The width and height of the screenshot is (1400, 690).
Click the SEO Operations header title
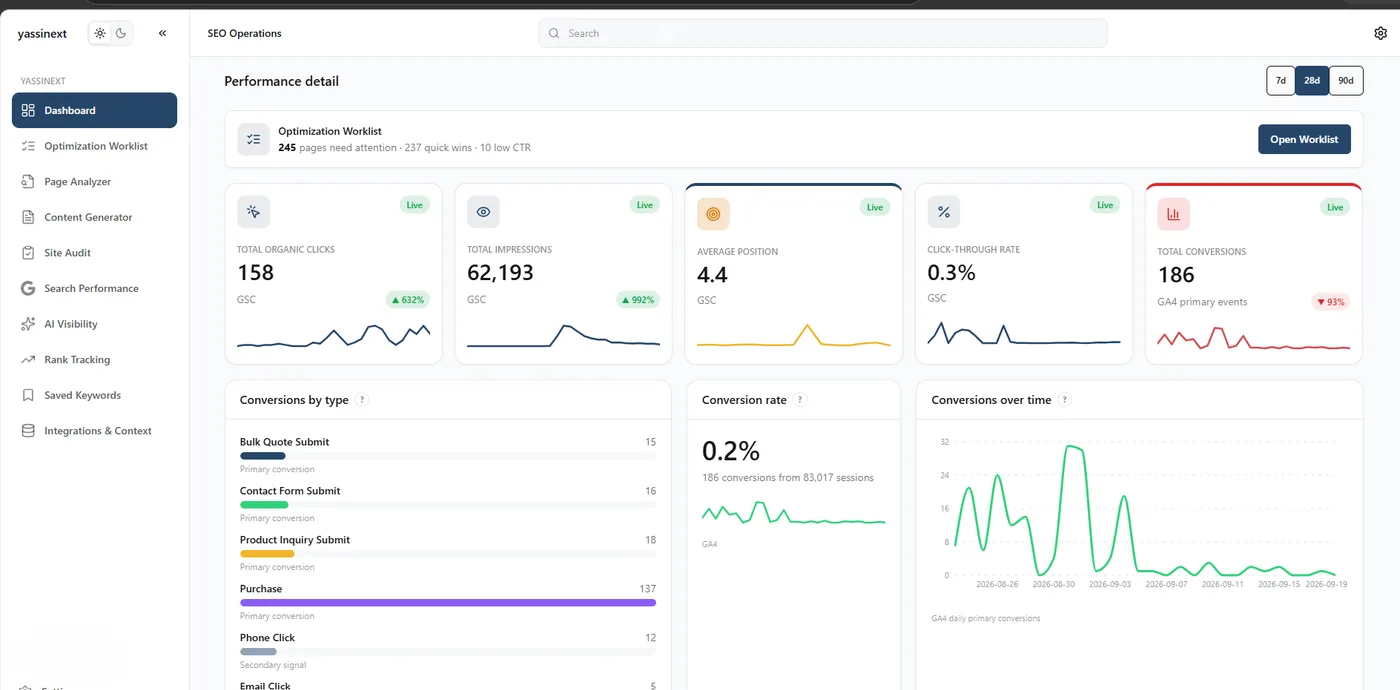245,33
